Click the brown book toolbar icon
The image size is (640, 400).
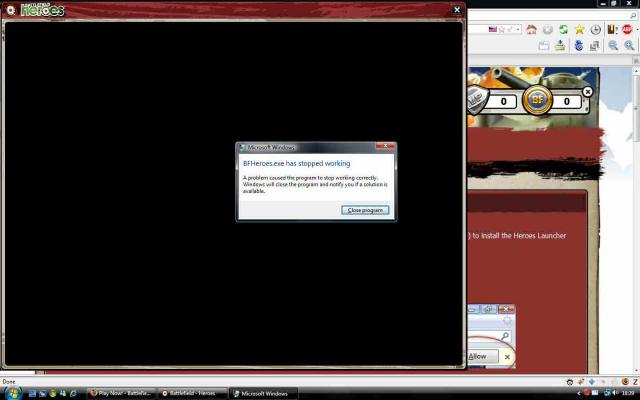click(x=611, y=29)
